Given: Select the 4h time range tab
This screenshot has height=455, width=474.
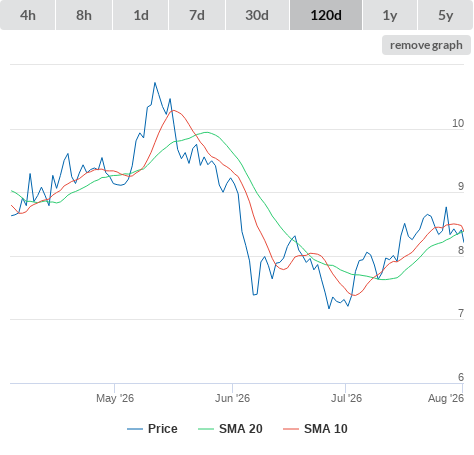Looking at the screenshot, I should pos(28,15).
